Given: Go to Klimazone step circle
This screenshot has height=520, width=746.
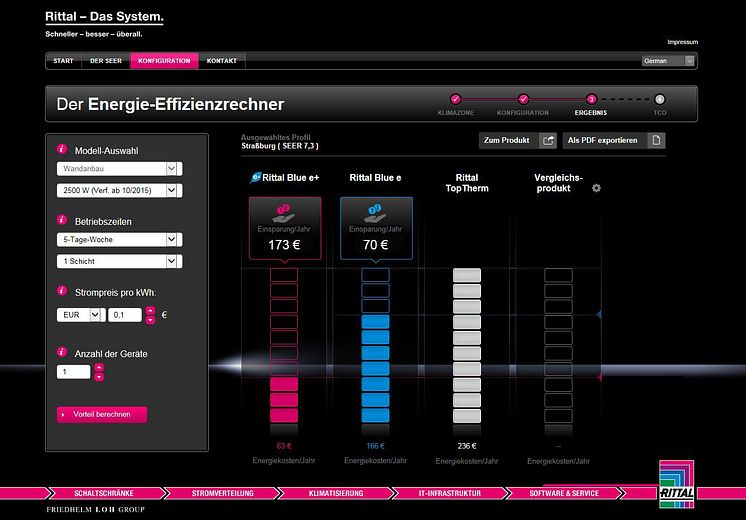Looking at the screenshot, I should (455, 99).
